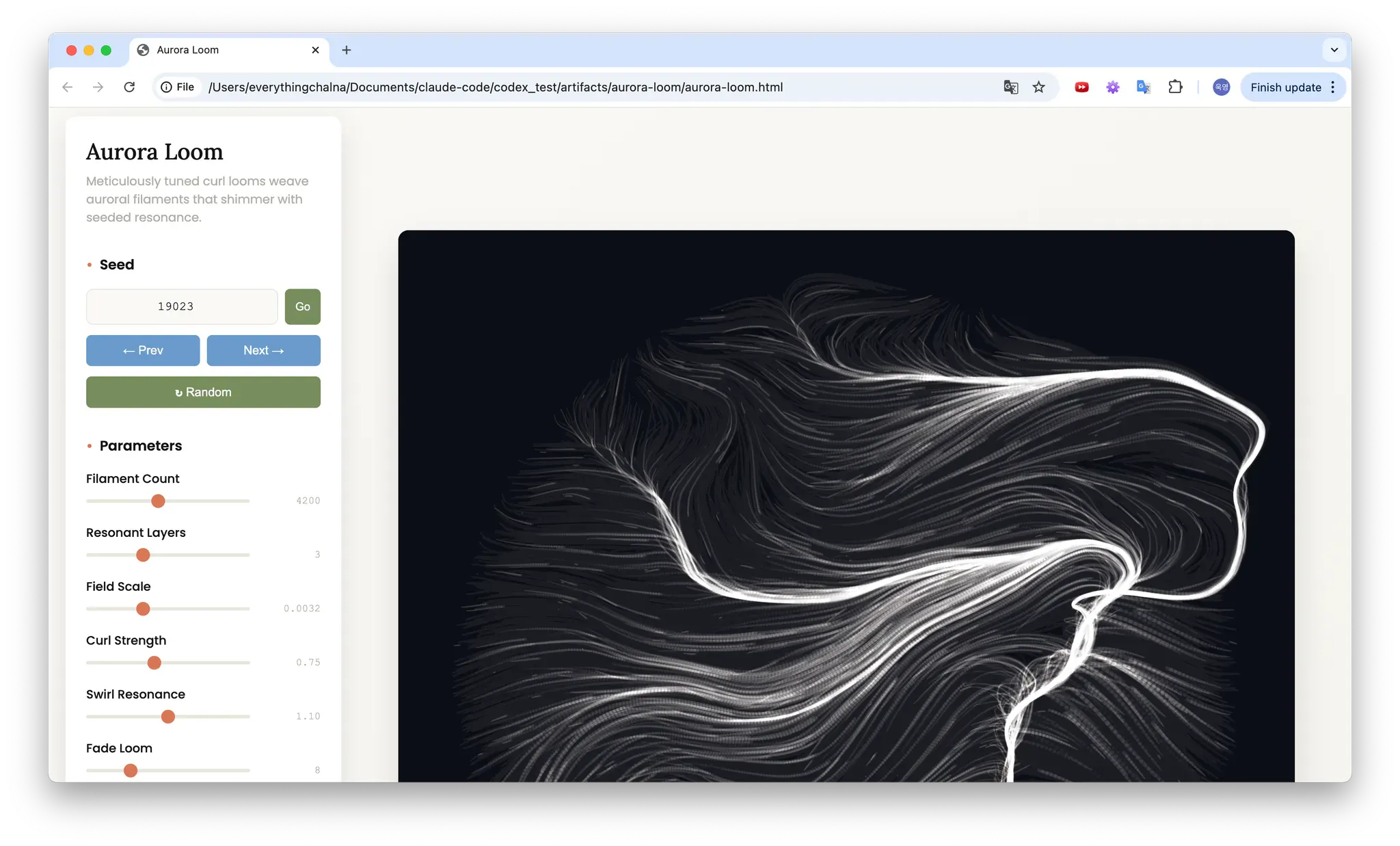1400x846 pixels.
Task: Open the Chrome three-dot menu
Action: 1333,87
